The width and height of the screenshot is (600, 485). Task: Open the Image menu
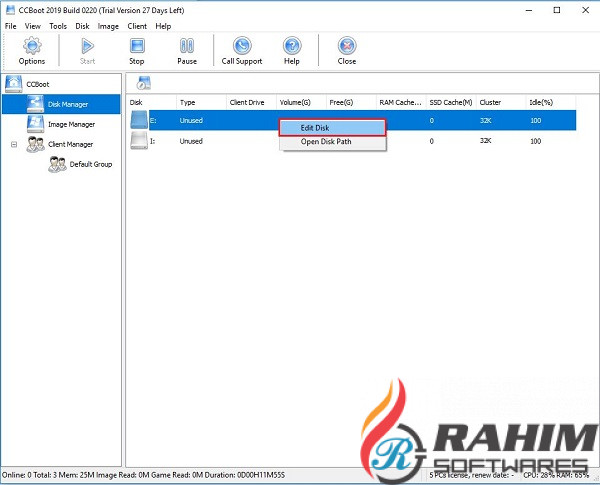tap(108, 26)
